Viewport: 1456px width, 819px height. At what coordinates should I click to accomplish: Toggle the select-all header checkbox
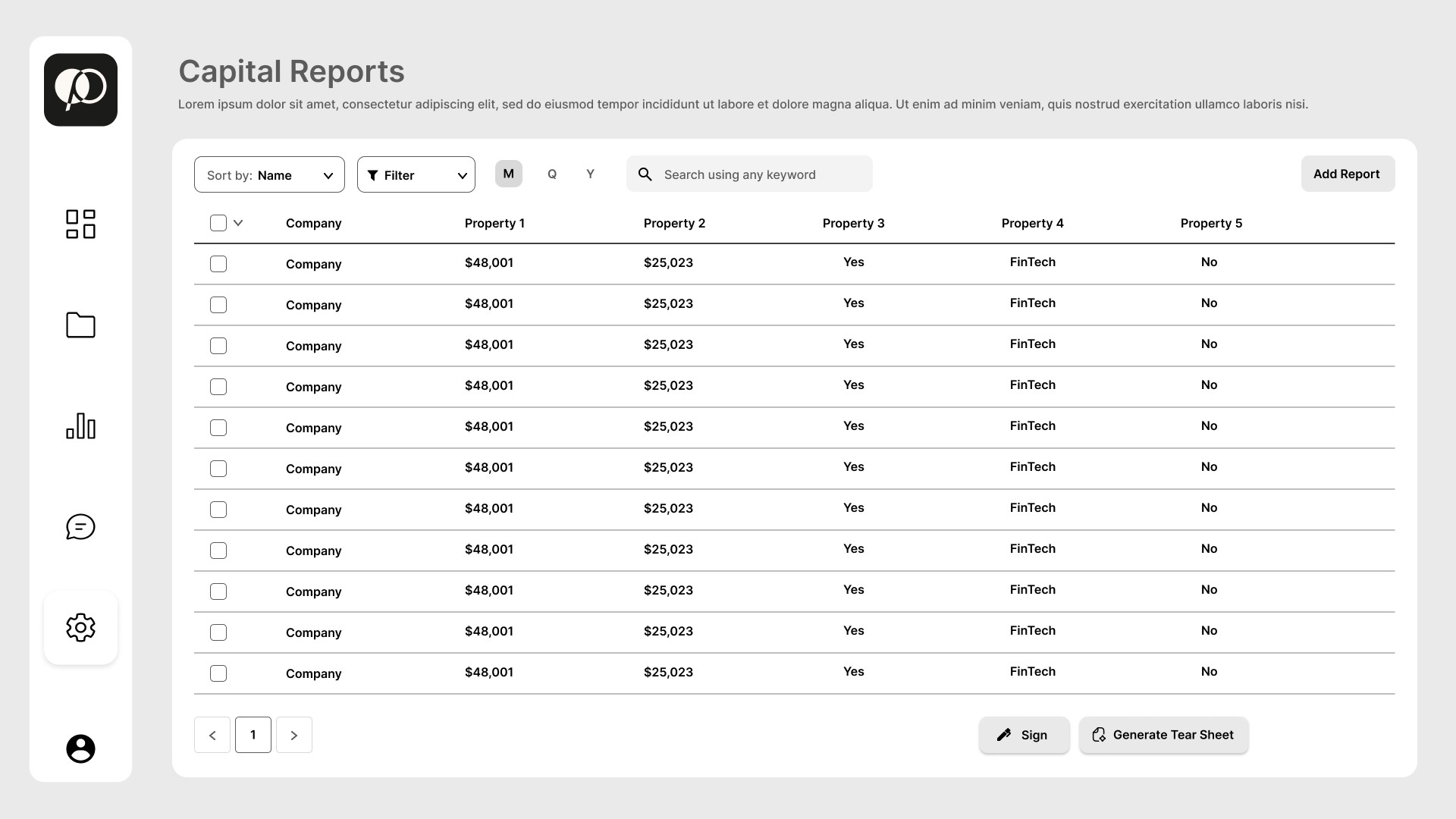218,223
